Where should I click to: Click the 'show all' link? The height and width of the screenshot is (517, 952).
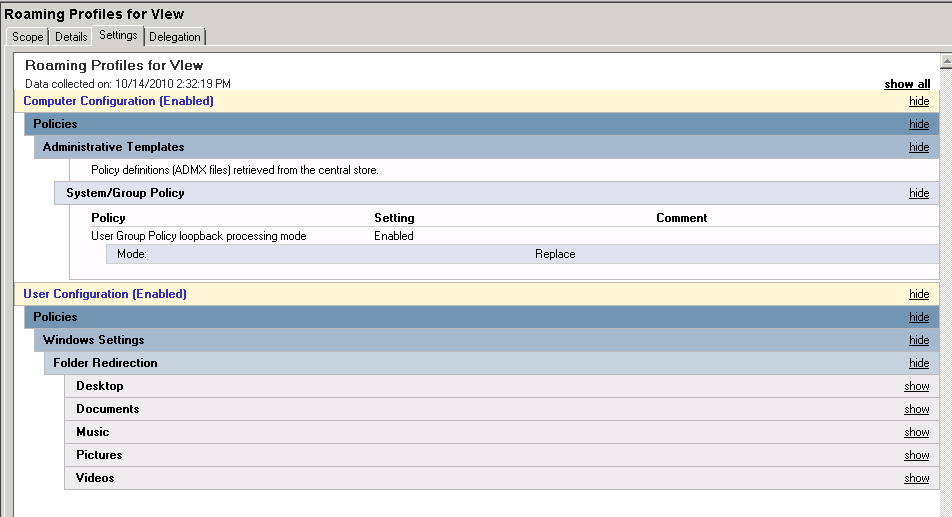906,84
